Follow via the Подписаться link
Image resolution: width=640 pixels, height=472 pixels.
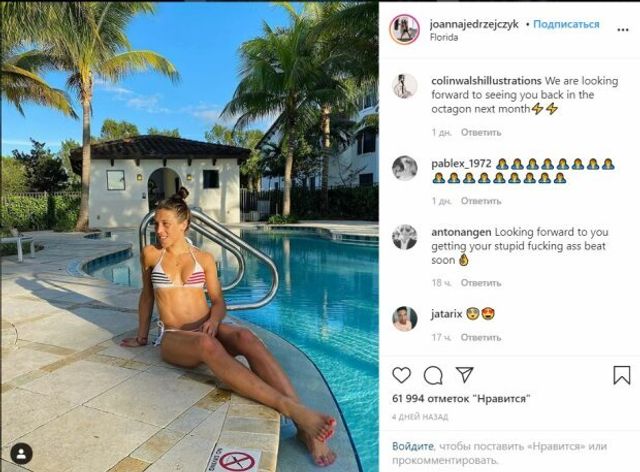click(566, 24)
